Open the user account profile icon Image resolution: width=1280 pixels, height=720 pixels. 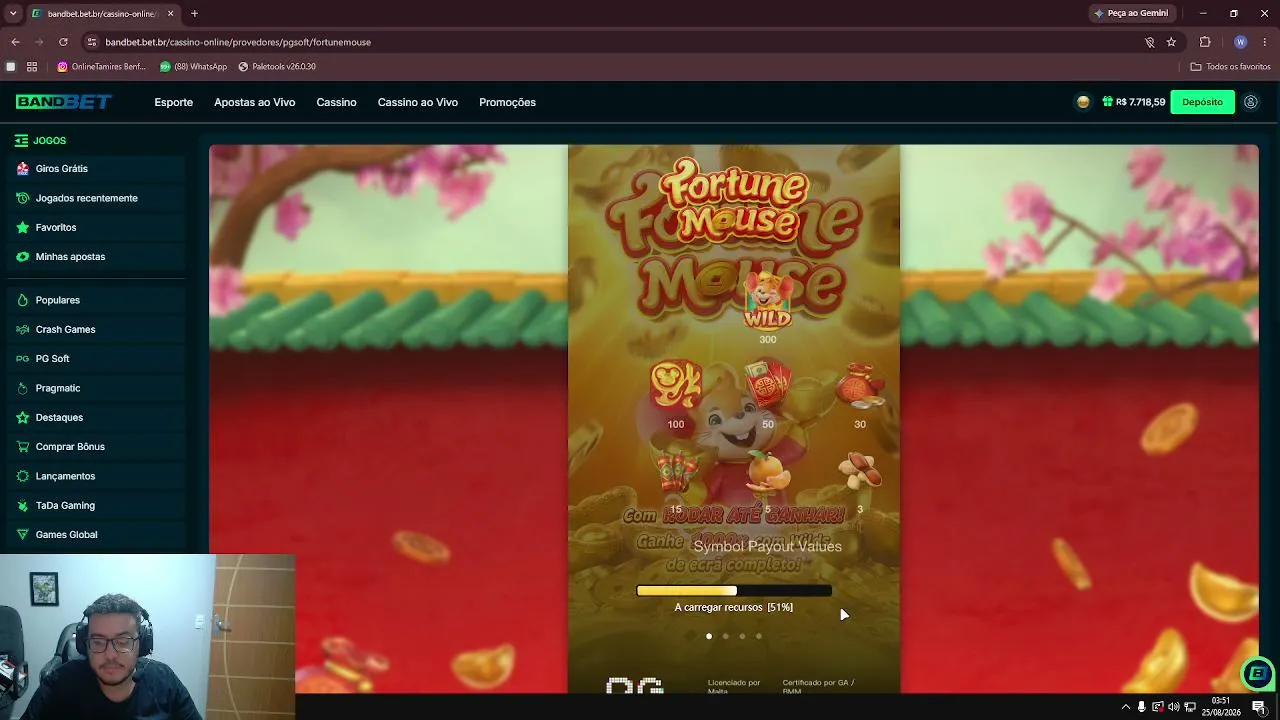[1251, 102]
